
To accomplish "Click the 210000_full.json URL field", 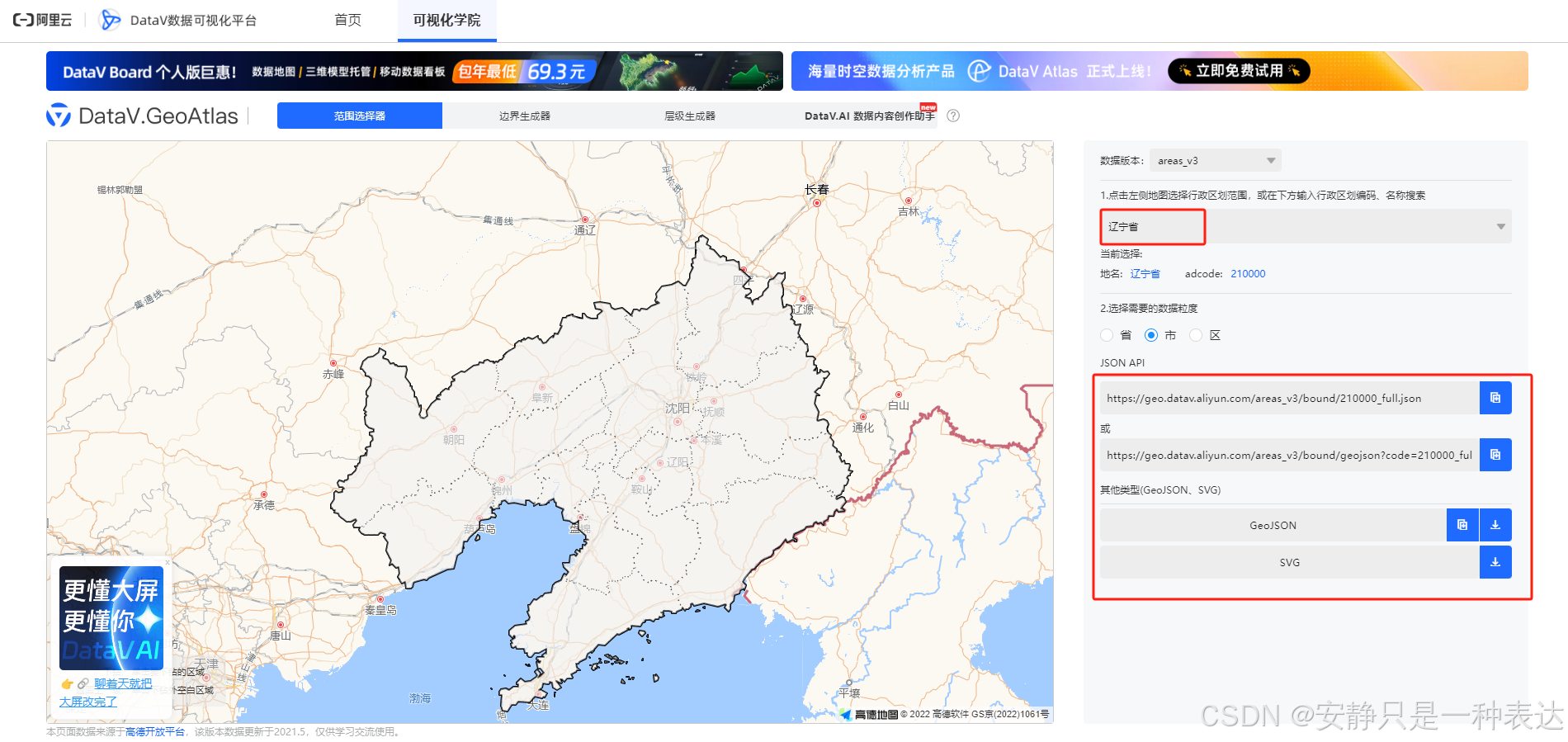I will coord(1289,398).
